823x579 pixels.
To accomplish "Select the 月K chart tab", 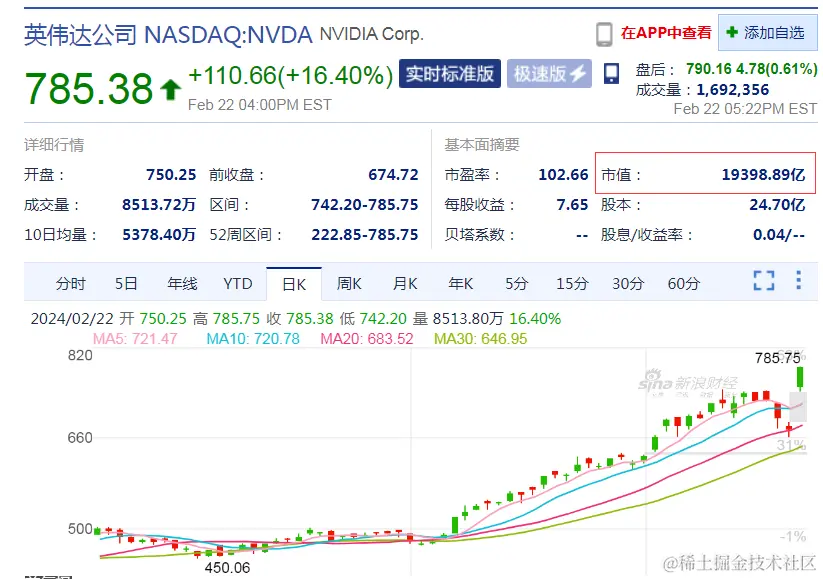I will pyautogui.click(x=405, y=284).
